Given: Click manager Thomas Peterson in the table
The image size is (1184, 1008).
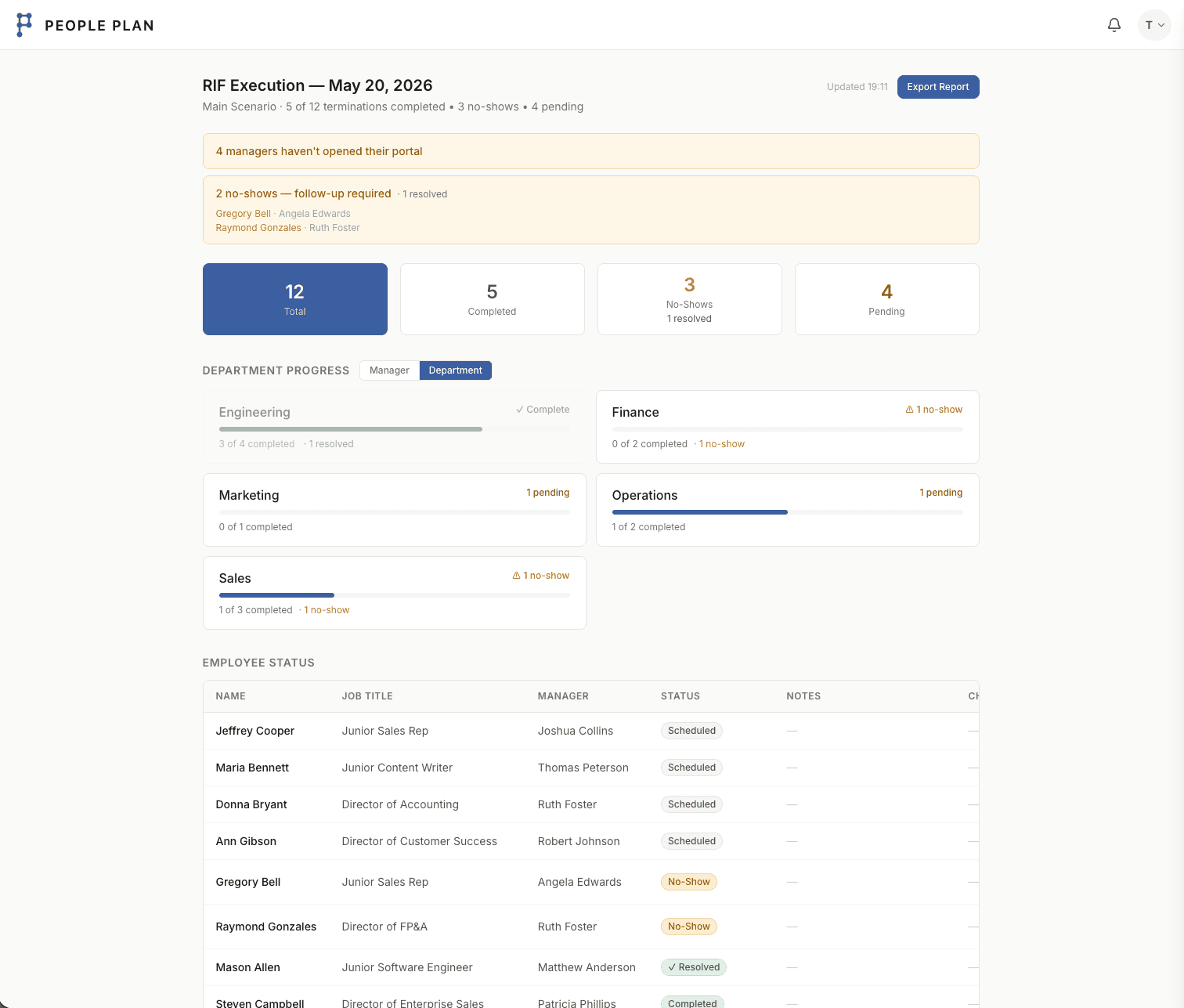Looking at the screenshot, I should 583,768.
